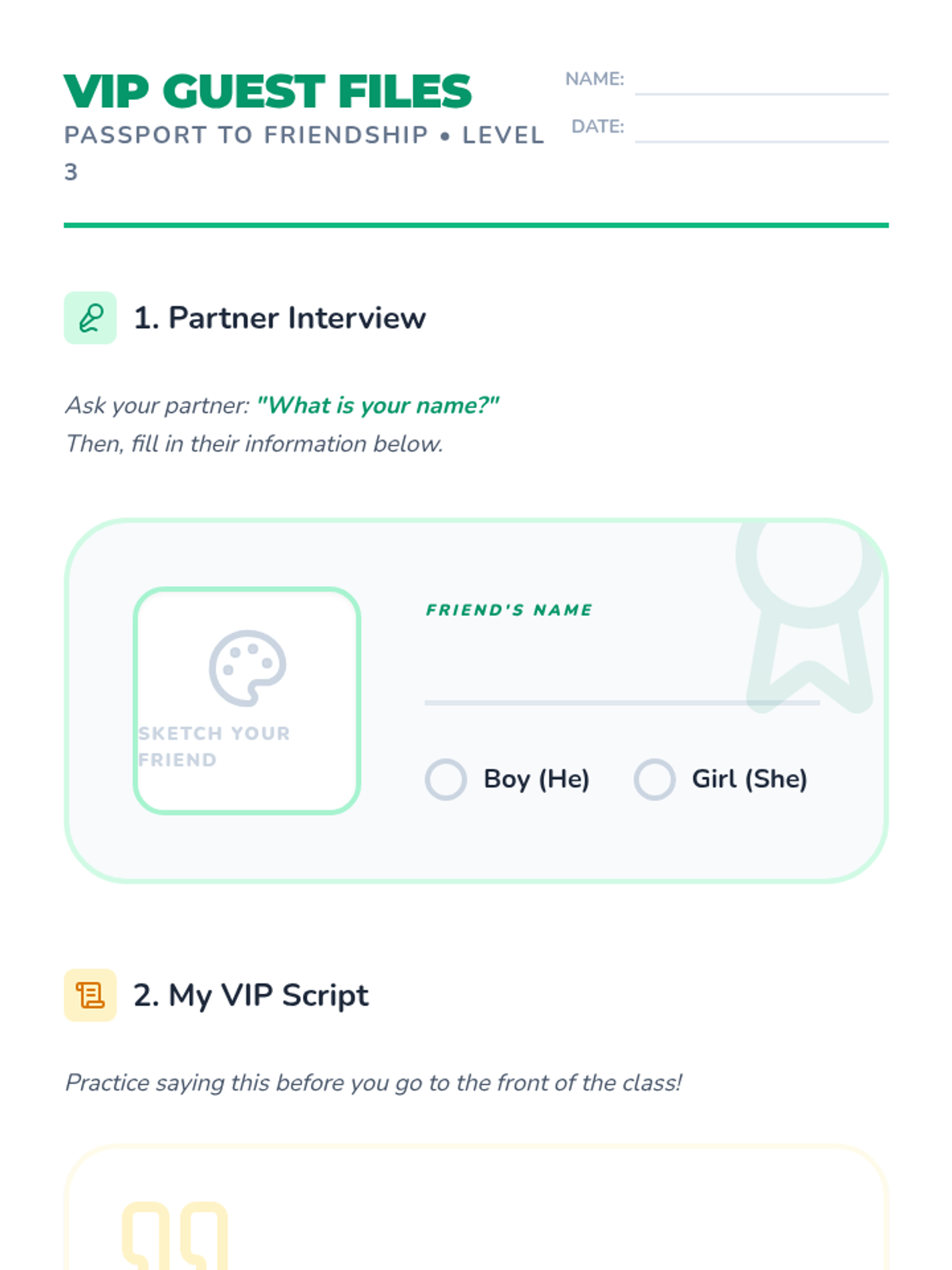Click the "2. My VIP Script" heading
Viewport: 952px width, 1270px height.
251,995
